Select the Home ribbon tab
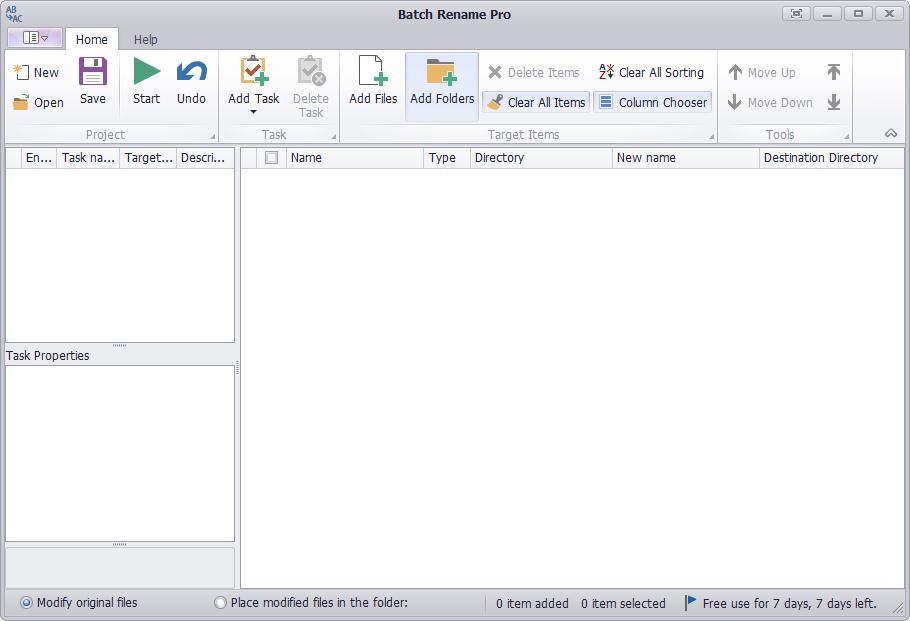This screenshot has height=621, width=910. (92, 39)
